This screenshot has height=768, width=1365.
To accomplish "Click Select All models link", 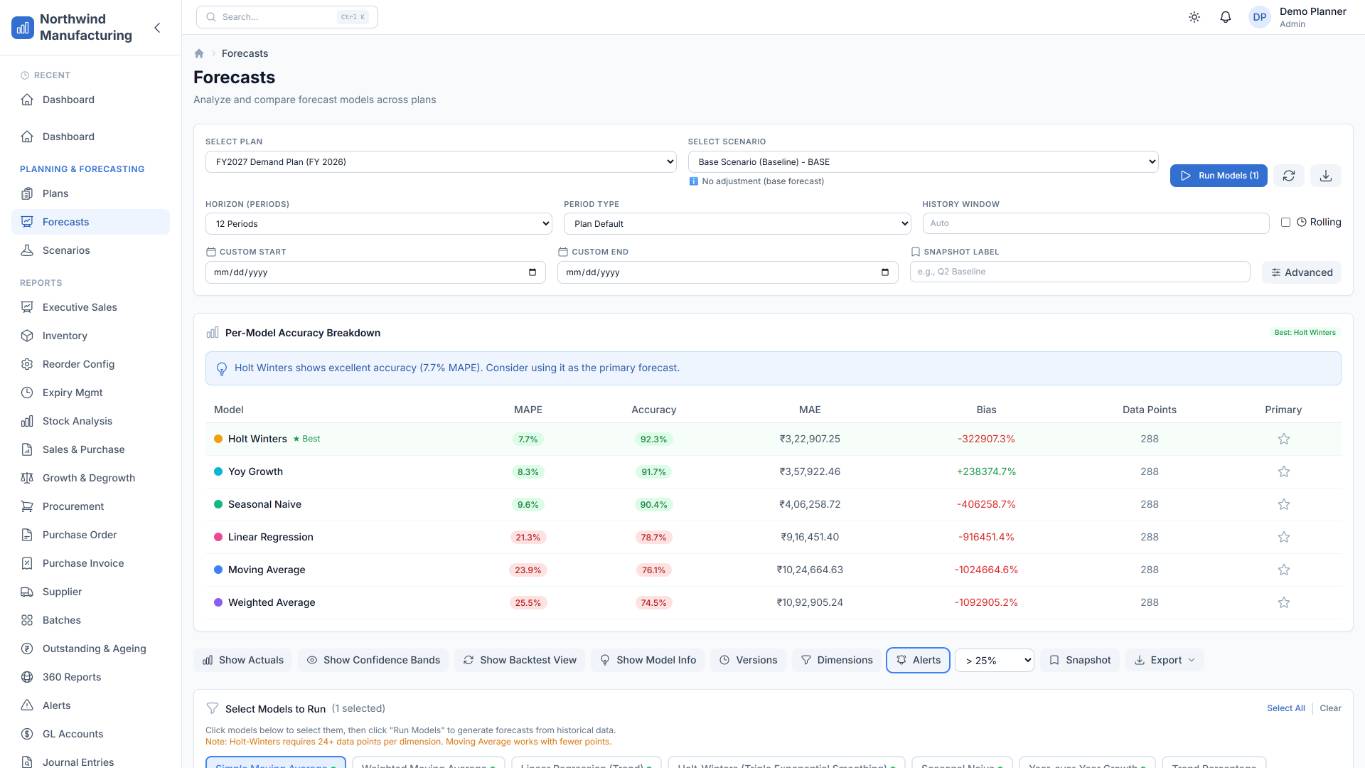I will (1286, 708).
